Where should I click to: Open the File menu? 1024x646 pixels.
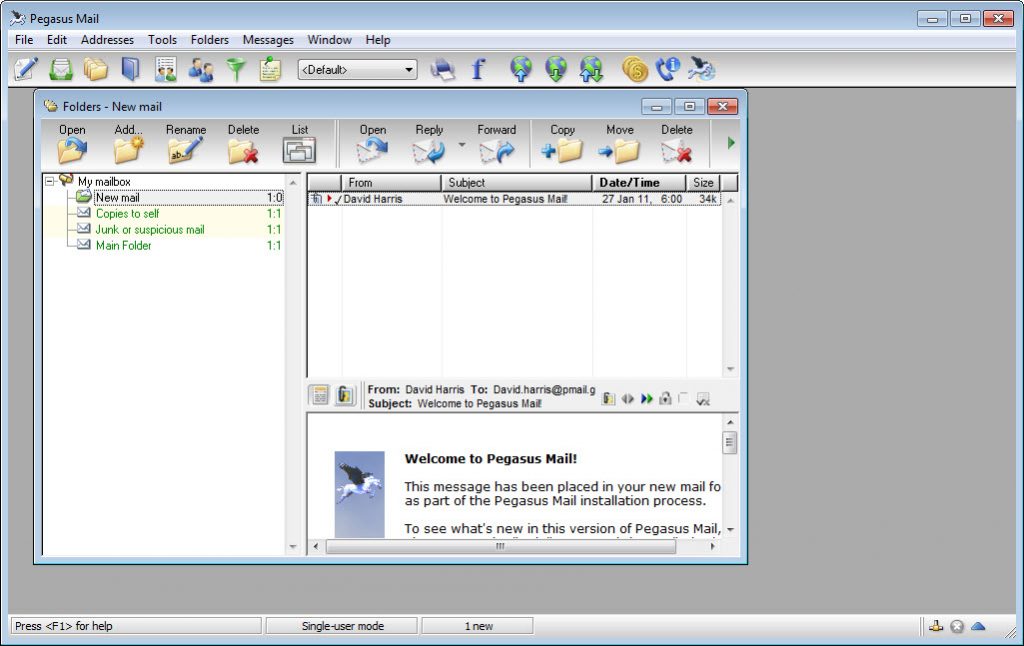pyautogui.click(x=24, y=40)
